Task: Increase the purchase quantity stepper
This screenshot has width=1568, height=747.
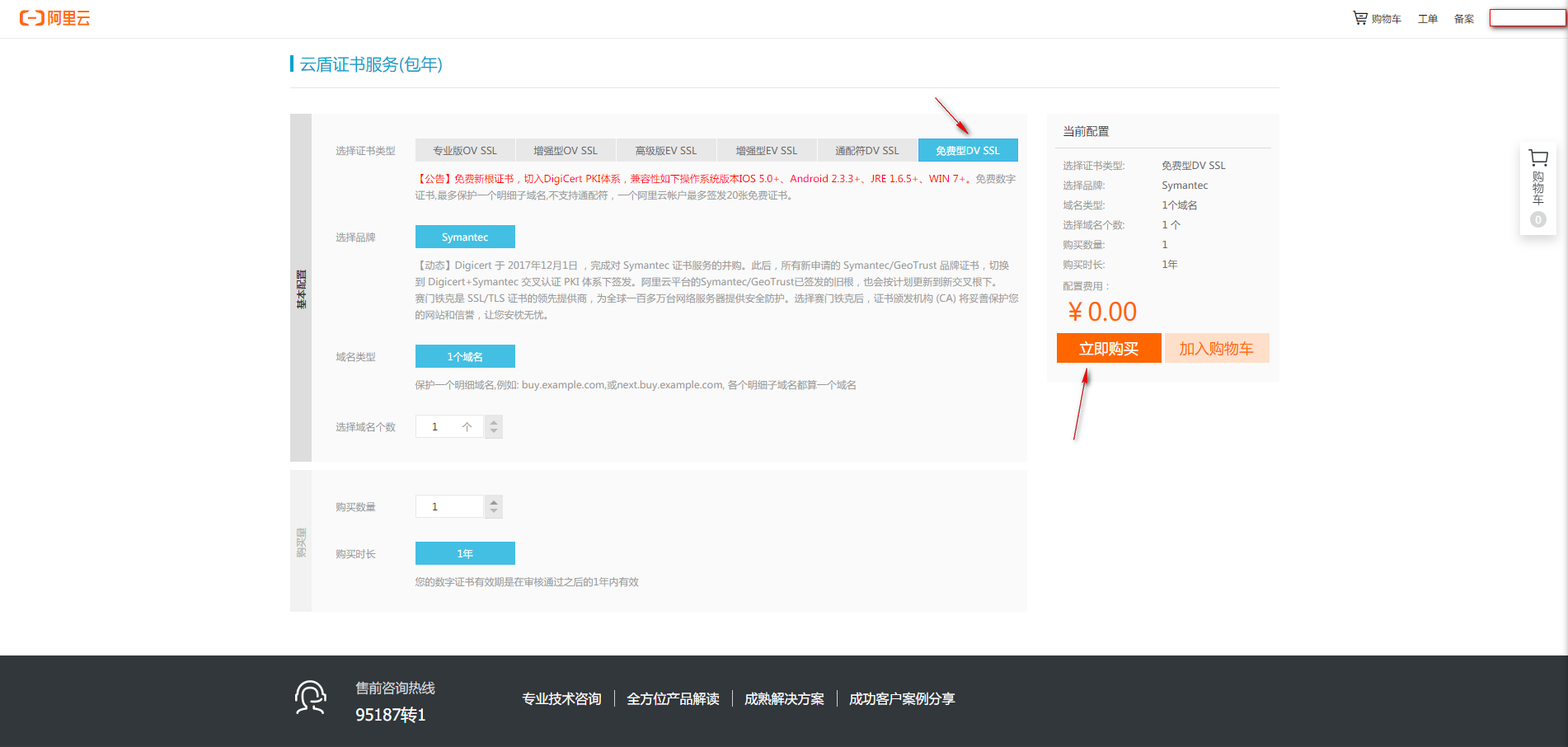Action: (x=494, y=501)
